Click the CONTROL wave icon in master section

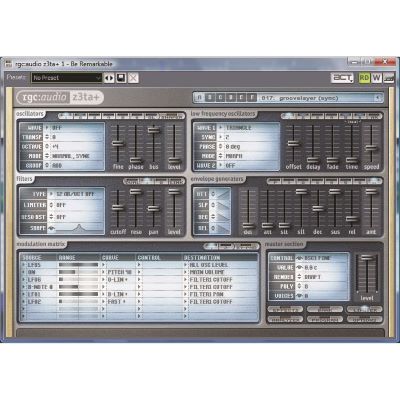coord(299,258)
